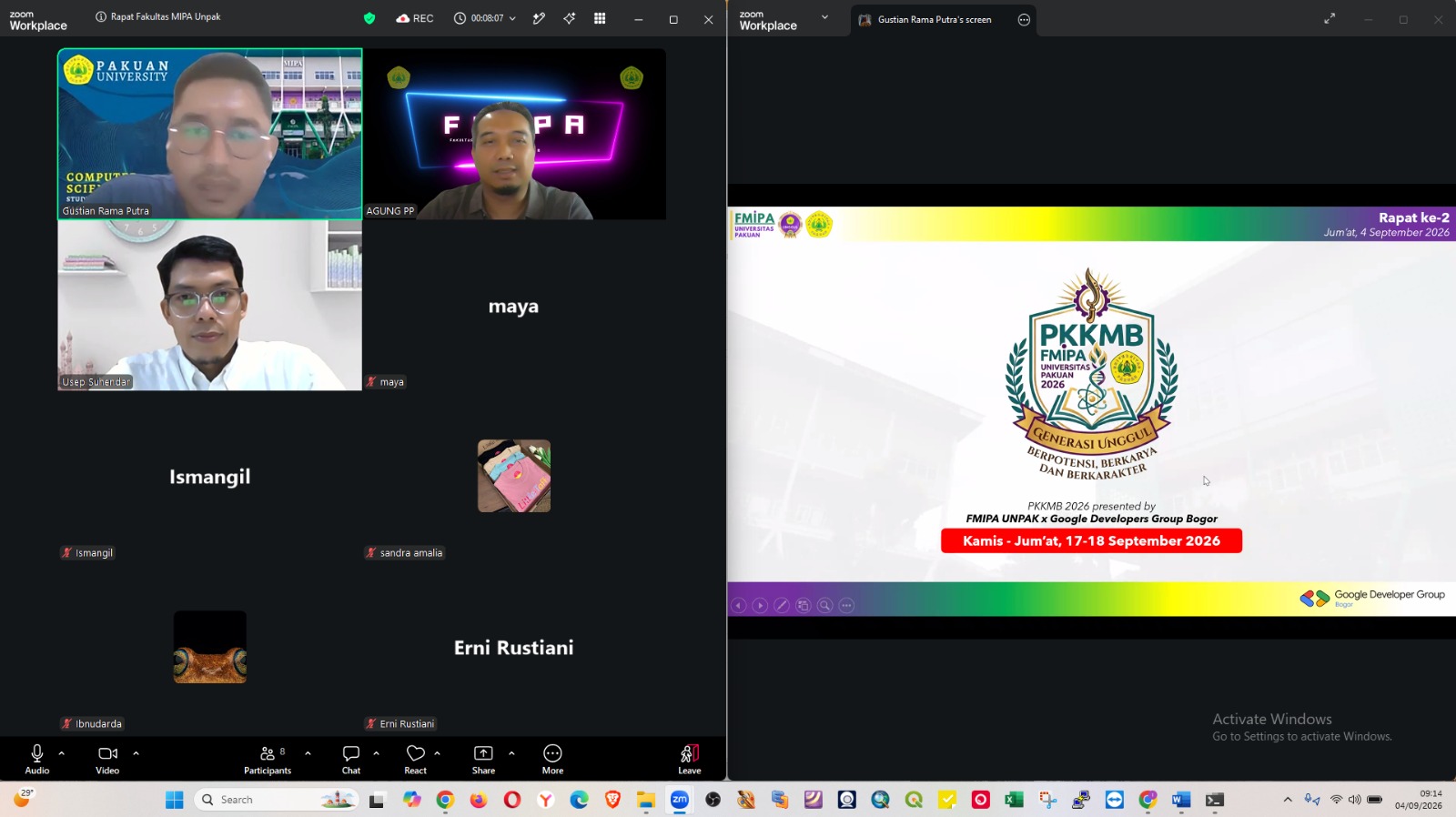
Task: Open Firefox from the taskbar
Action: click(479, 800)
